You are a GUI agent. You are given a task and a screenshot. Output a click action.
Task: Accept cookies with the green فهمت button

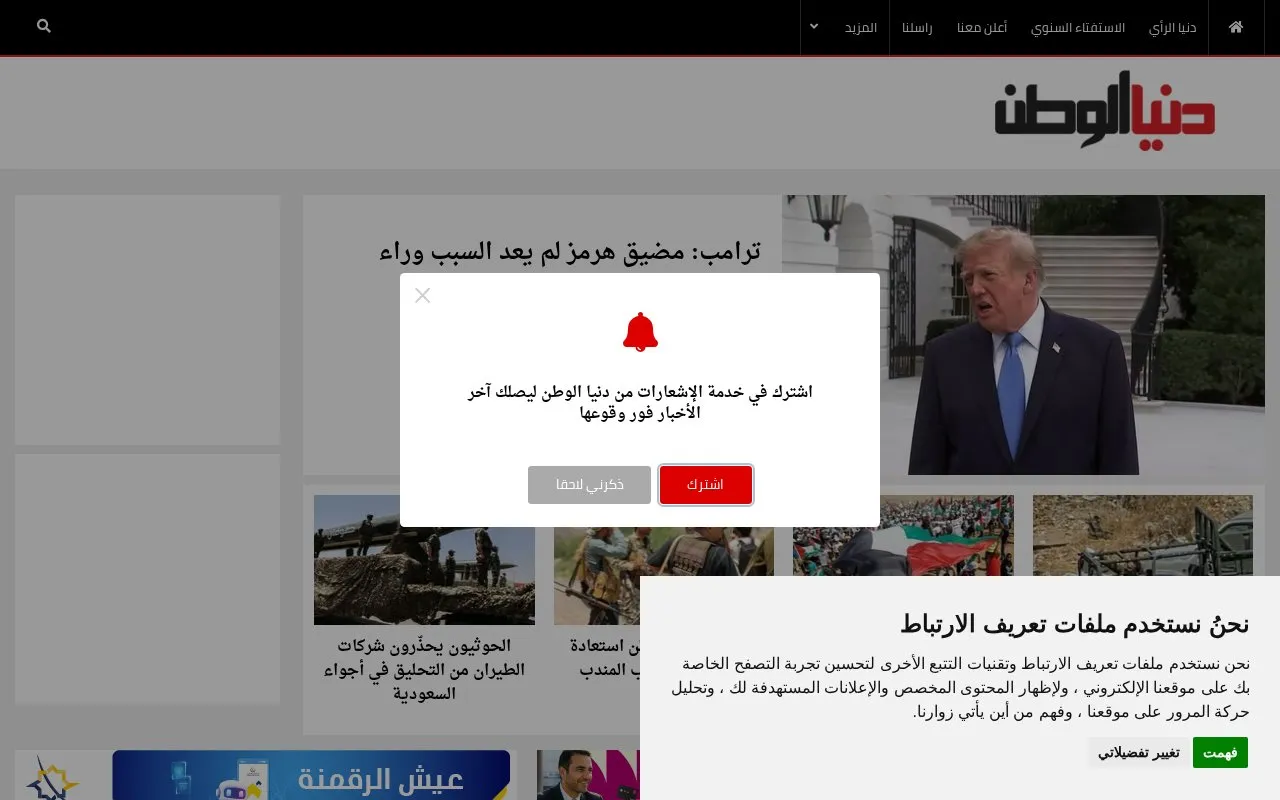tap(1220, 753)
